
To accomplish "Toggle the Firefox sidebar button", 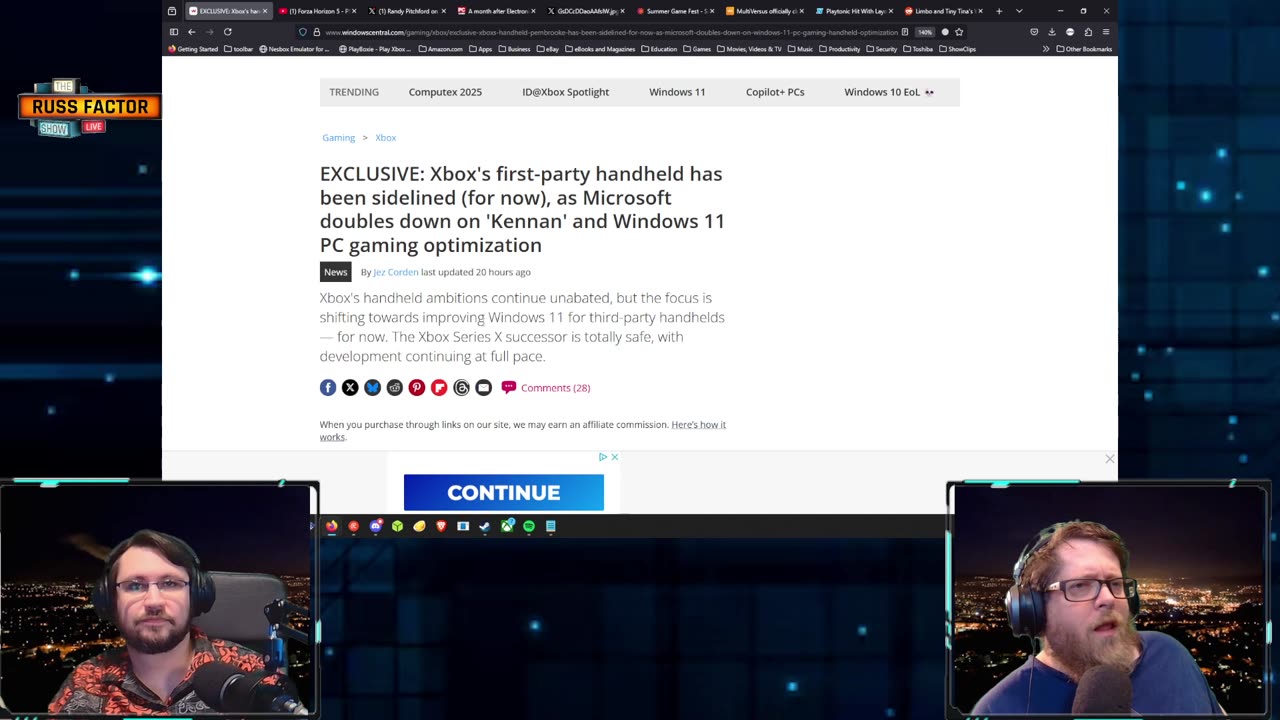I will [173, 32].
